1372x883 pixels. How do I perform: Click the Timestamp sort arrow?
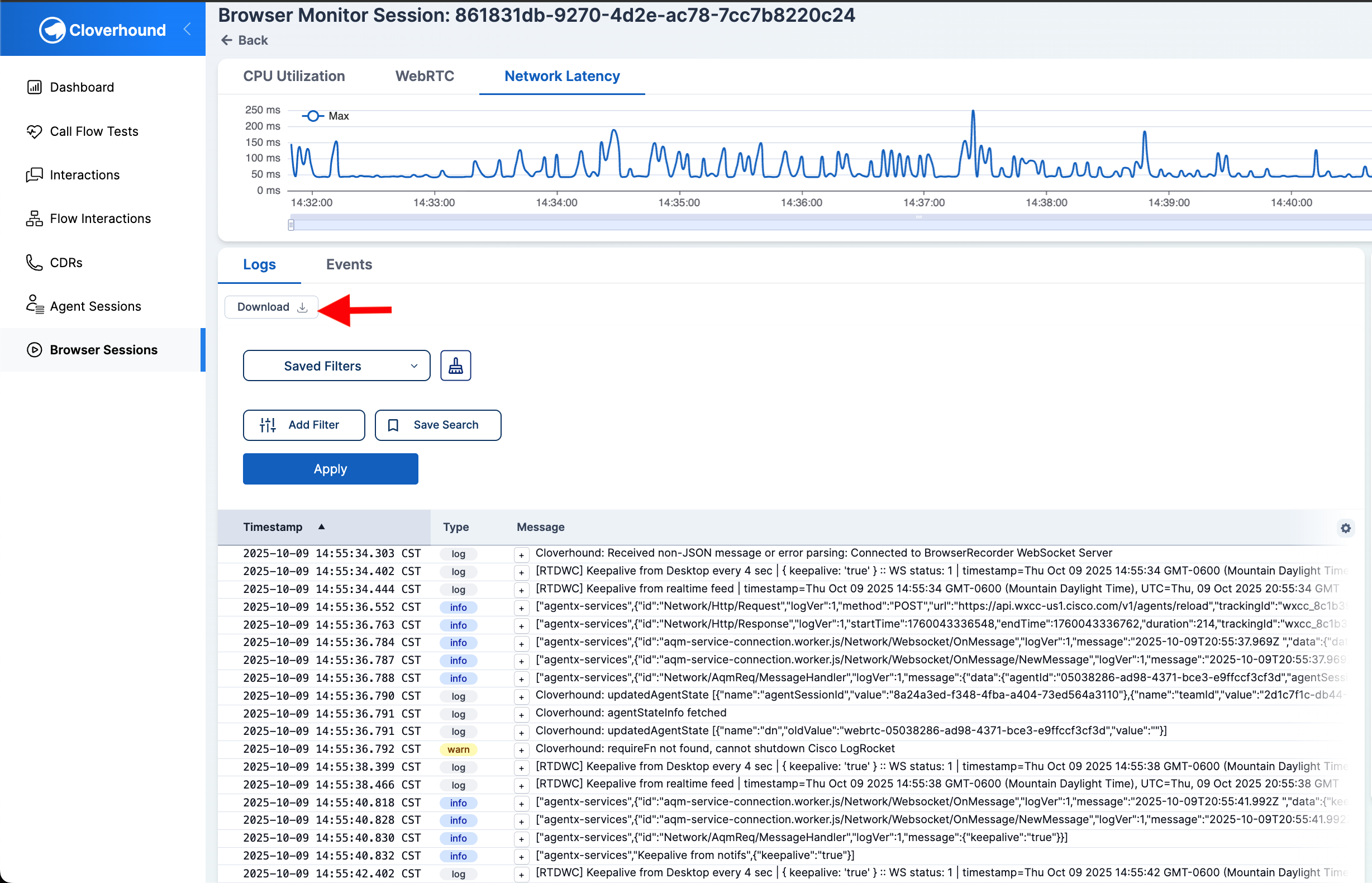tap(322, 526)
